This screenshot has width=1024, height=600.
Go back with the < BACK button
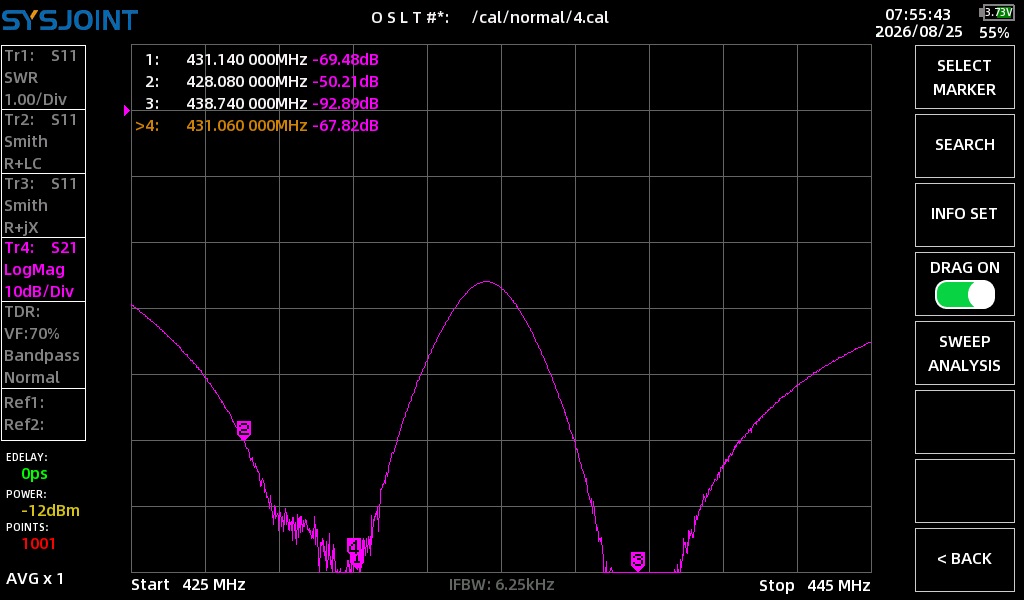point(965,560)
